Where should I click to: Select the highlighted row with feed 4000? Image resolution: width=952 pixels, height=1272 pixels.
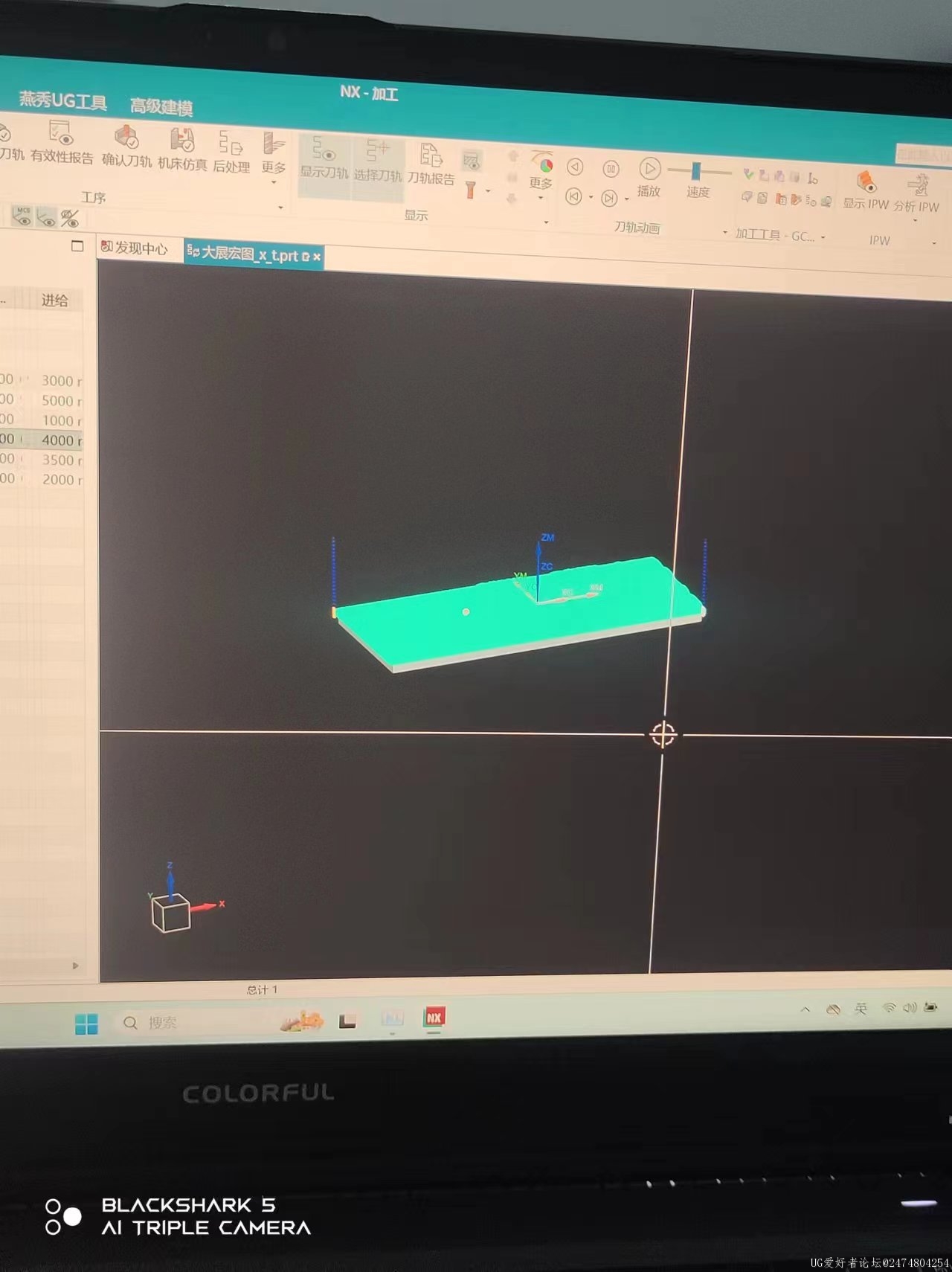pyautogui.click(x=41, y=440)
